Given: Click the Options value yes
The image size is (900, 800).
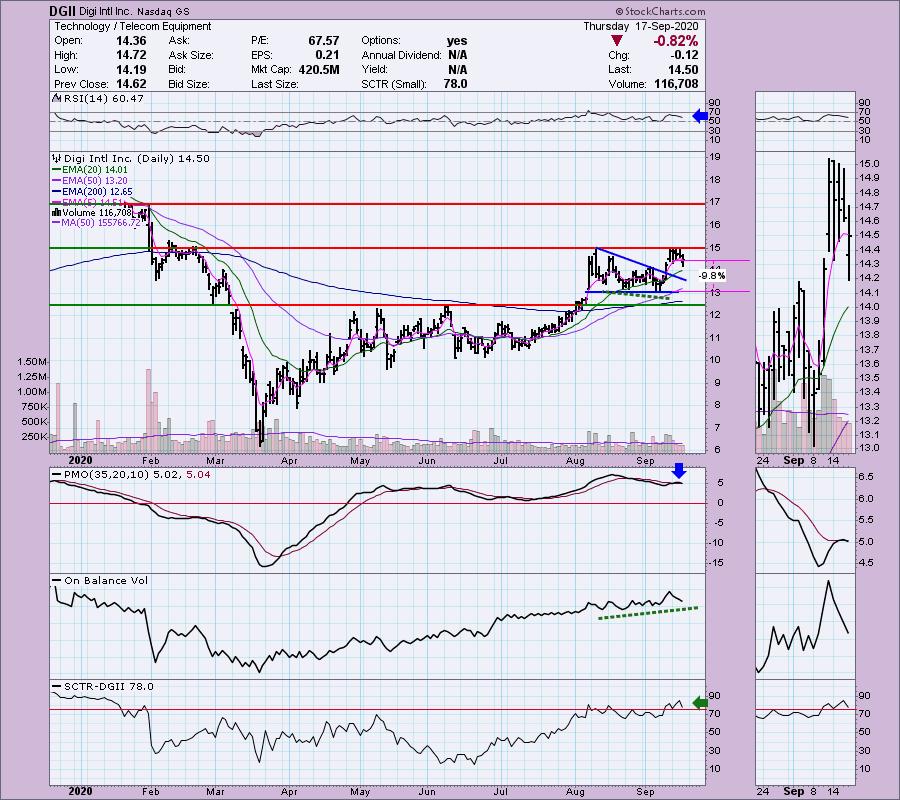Looking at the screenshot, I should tap(457, 41).
